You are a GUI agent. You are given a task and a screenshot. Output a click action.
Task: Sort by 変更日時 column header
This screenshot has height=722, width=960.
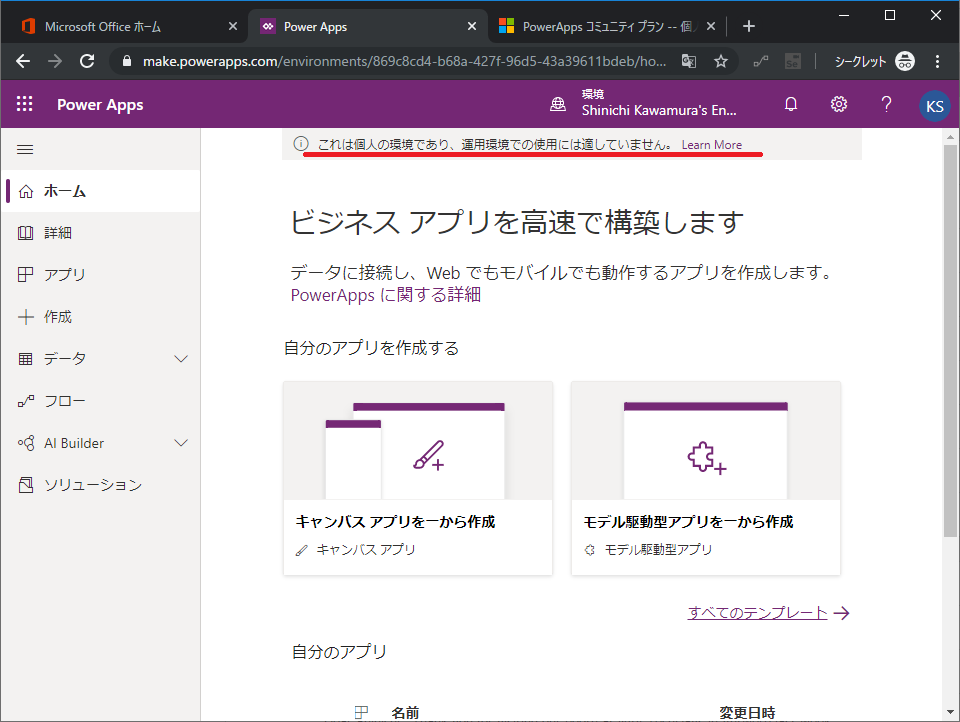tap(747, 712)
